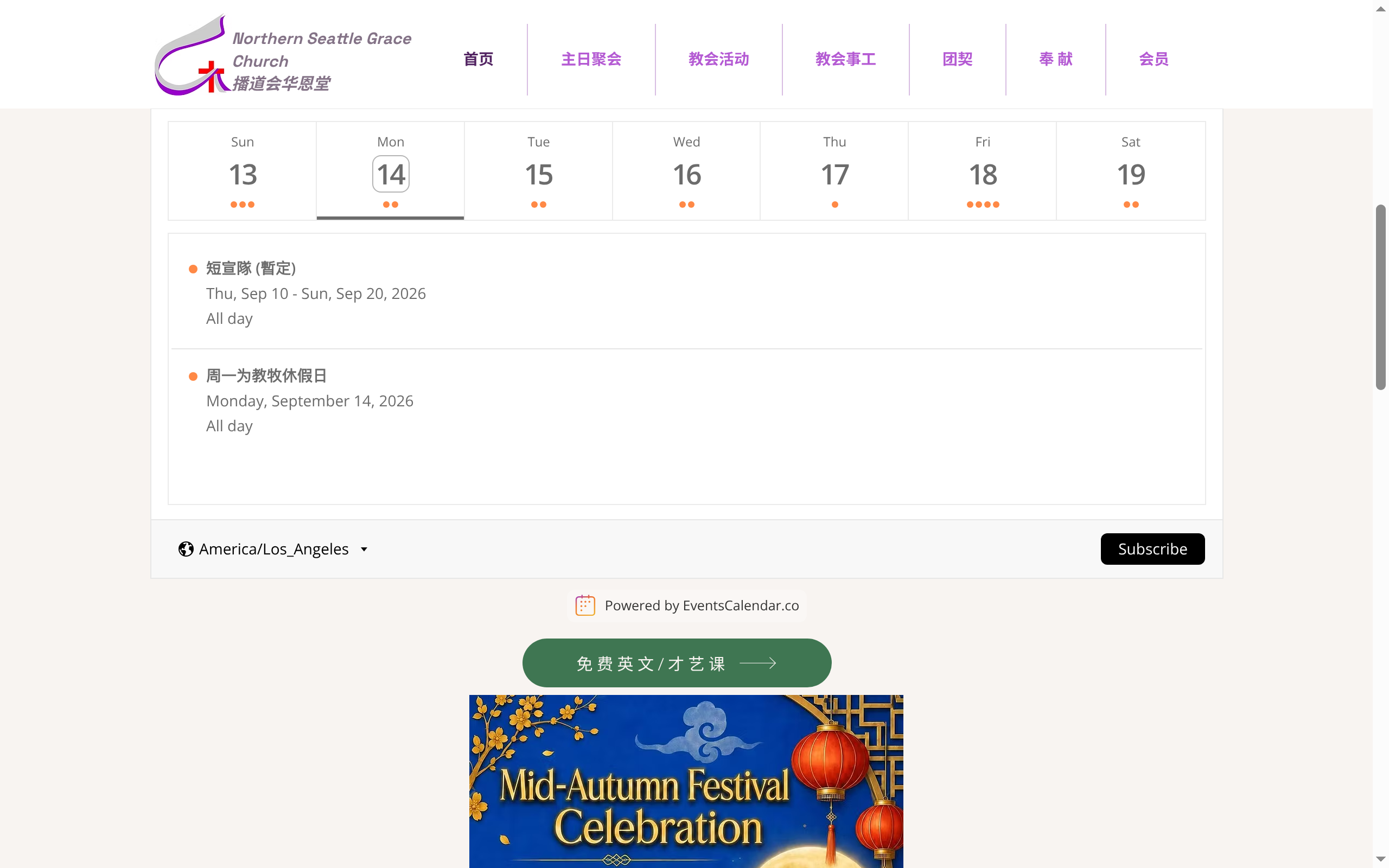This screenshot has width=1389, height=868.
Task: Click the orange bullet beside 短宣队 event
Action: tap(193, 269)
